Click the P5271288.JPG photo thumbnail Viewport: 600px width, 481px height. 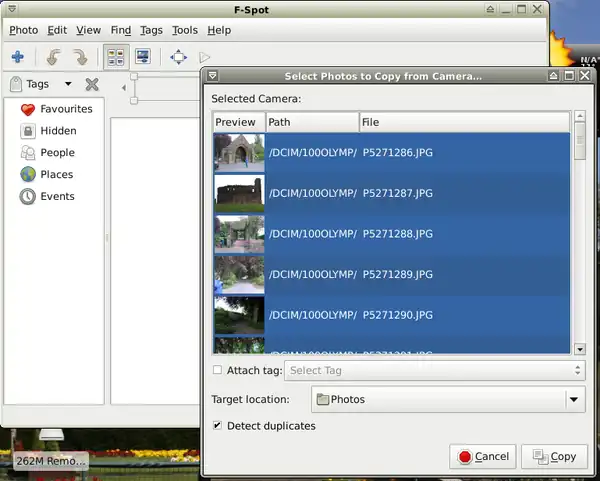(x=239, y=234)
